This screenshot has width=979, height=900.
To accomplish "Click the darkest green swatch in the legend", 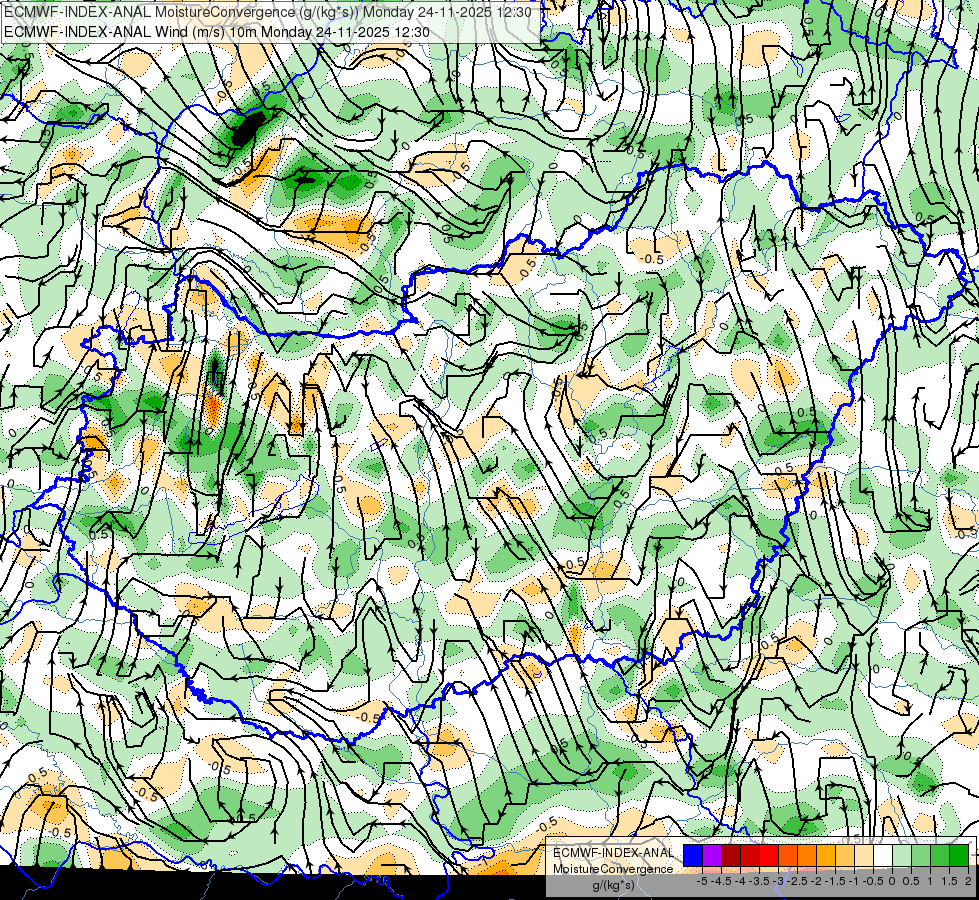I will 959,856.
